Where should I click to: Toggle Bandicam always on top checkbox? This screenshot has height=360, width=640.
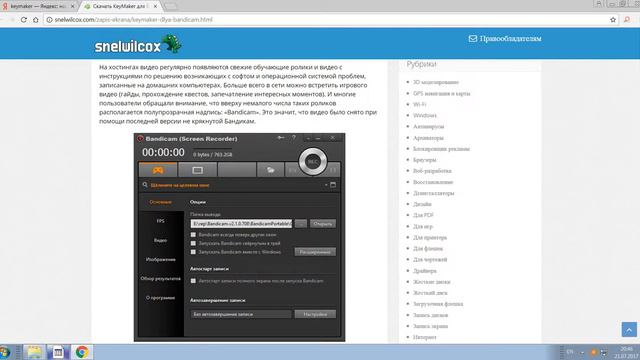[x=193, y=235]
